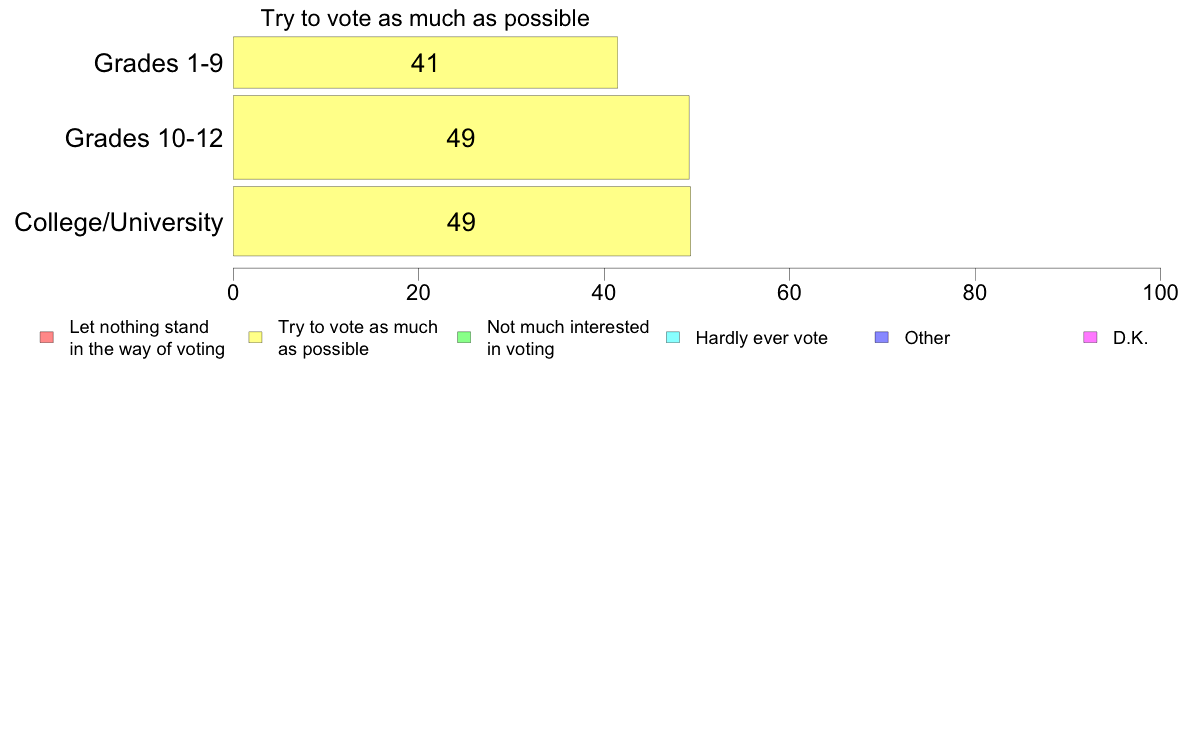Click the 100 tick label on x-axis

1161,293
